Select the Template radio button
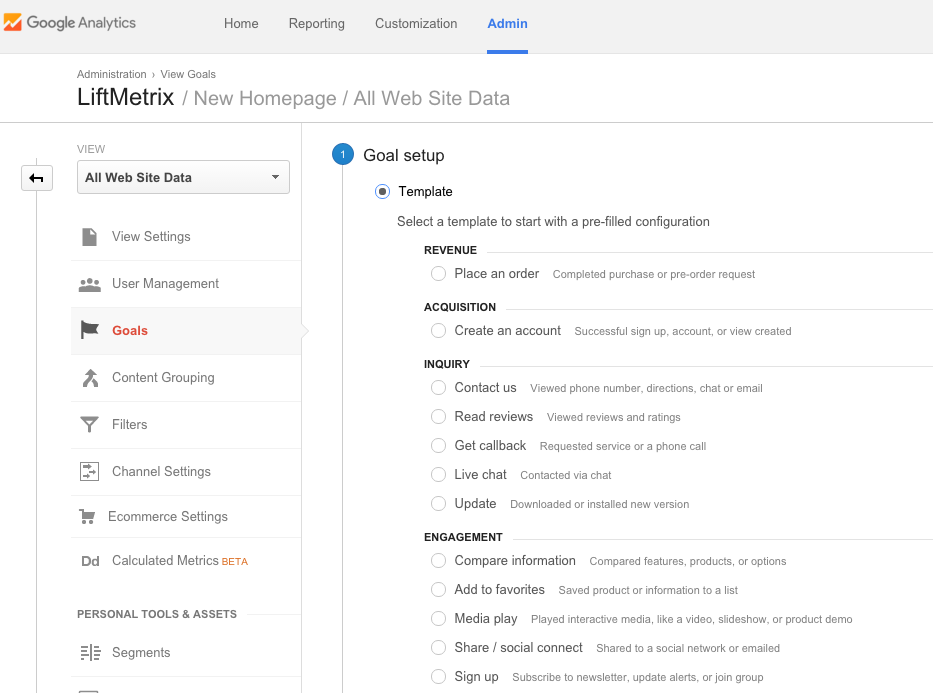The width and height of the screenshot is (933, 693). point(381,191)
